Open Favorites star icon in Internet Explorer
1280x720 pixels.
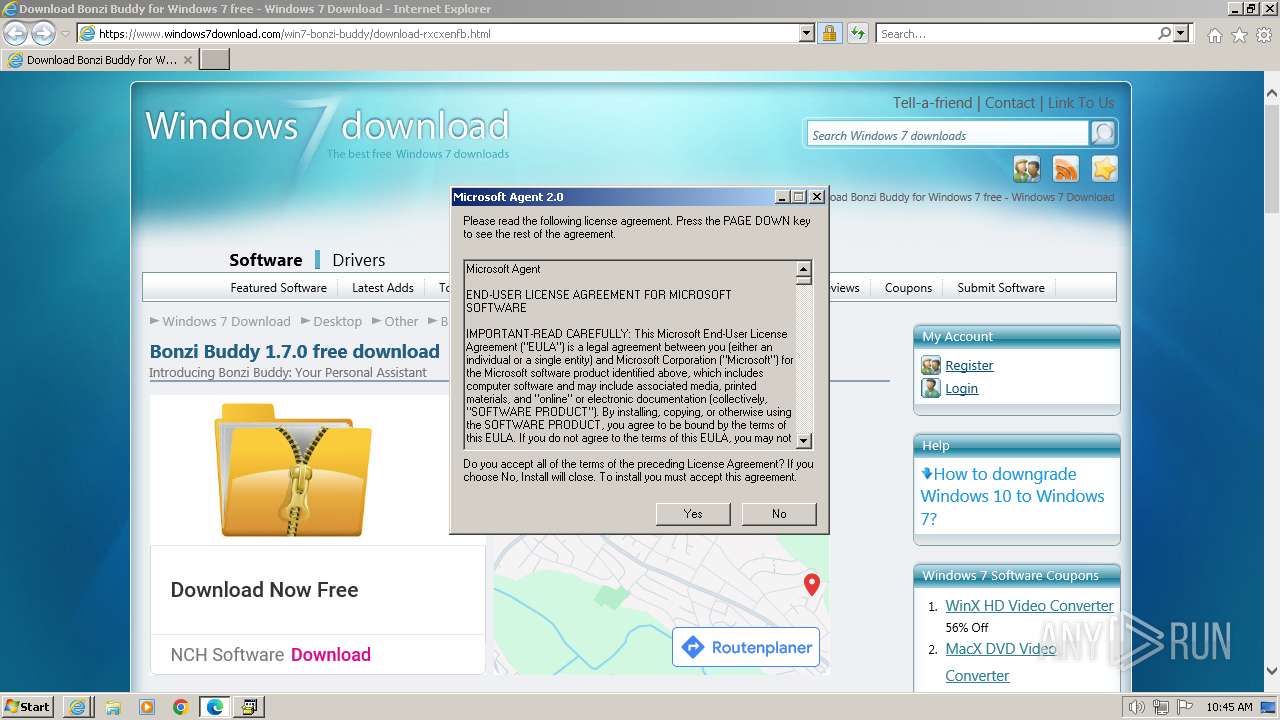[1239, 35]
